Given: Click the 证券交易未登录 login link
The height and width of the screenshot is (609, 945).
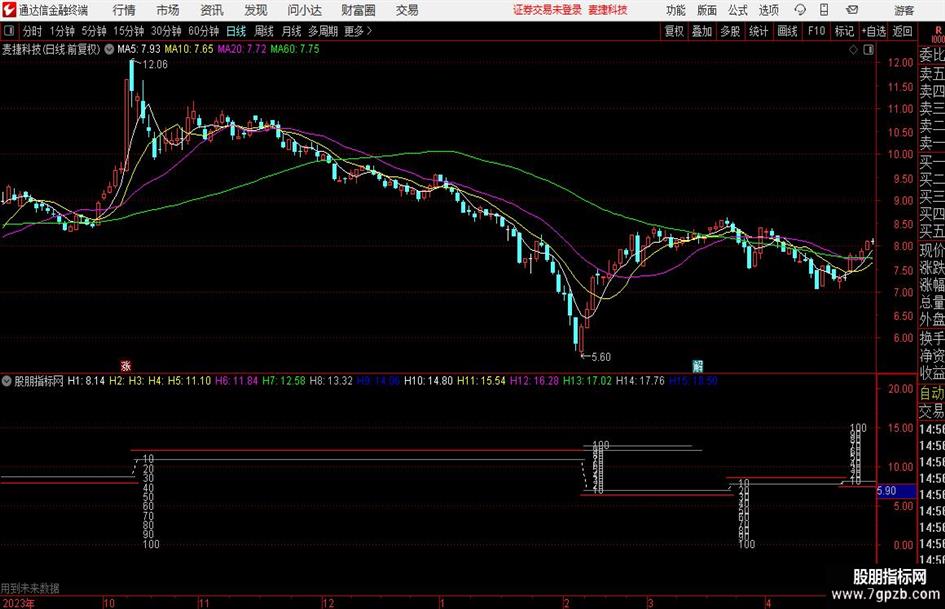Looking at the screenshot, I should pos(547,10).
